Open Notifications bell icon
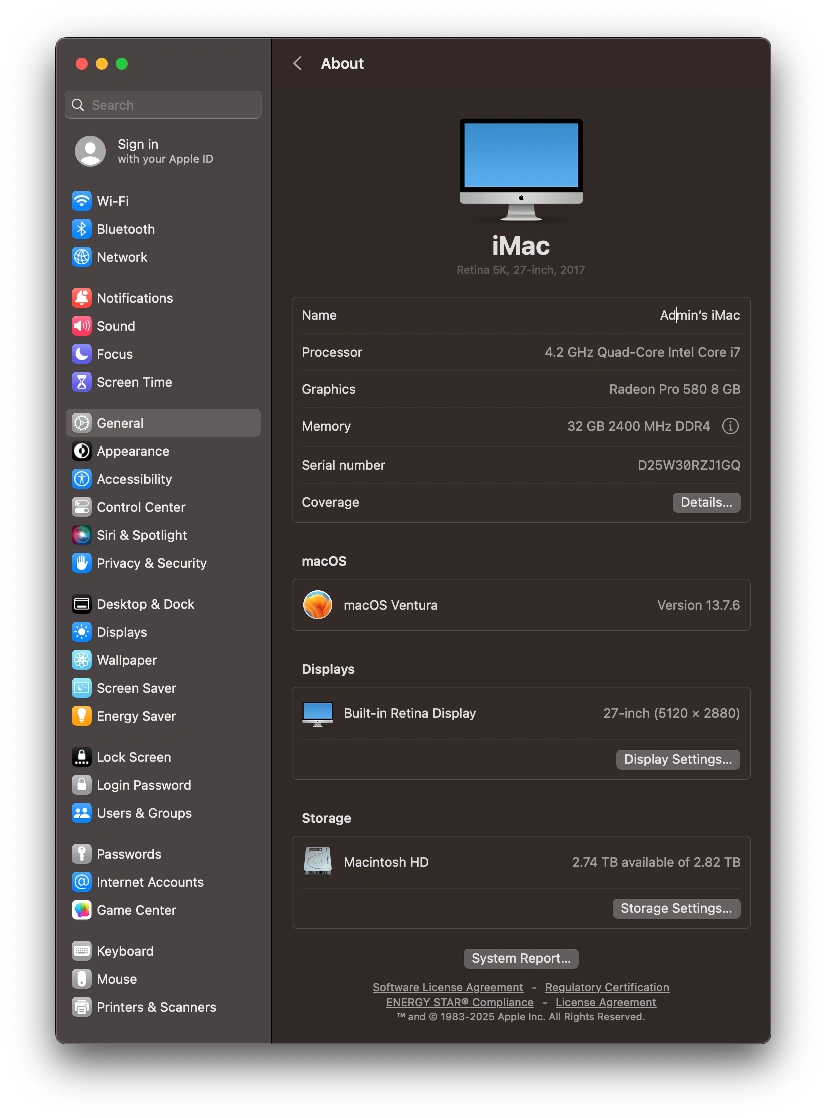This screenshot has width=827, height=1118. click(x=82, y=298)
